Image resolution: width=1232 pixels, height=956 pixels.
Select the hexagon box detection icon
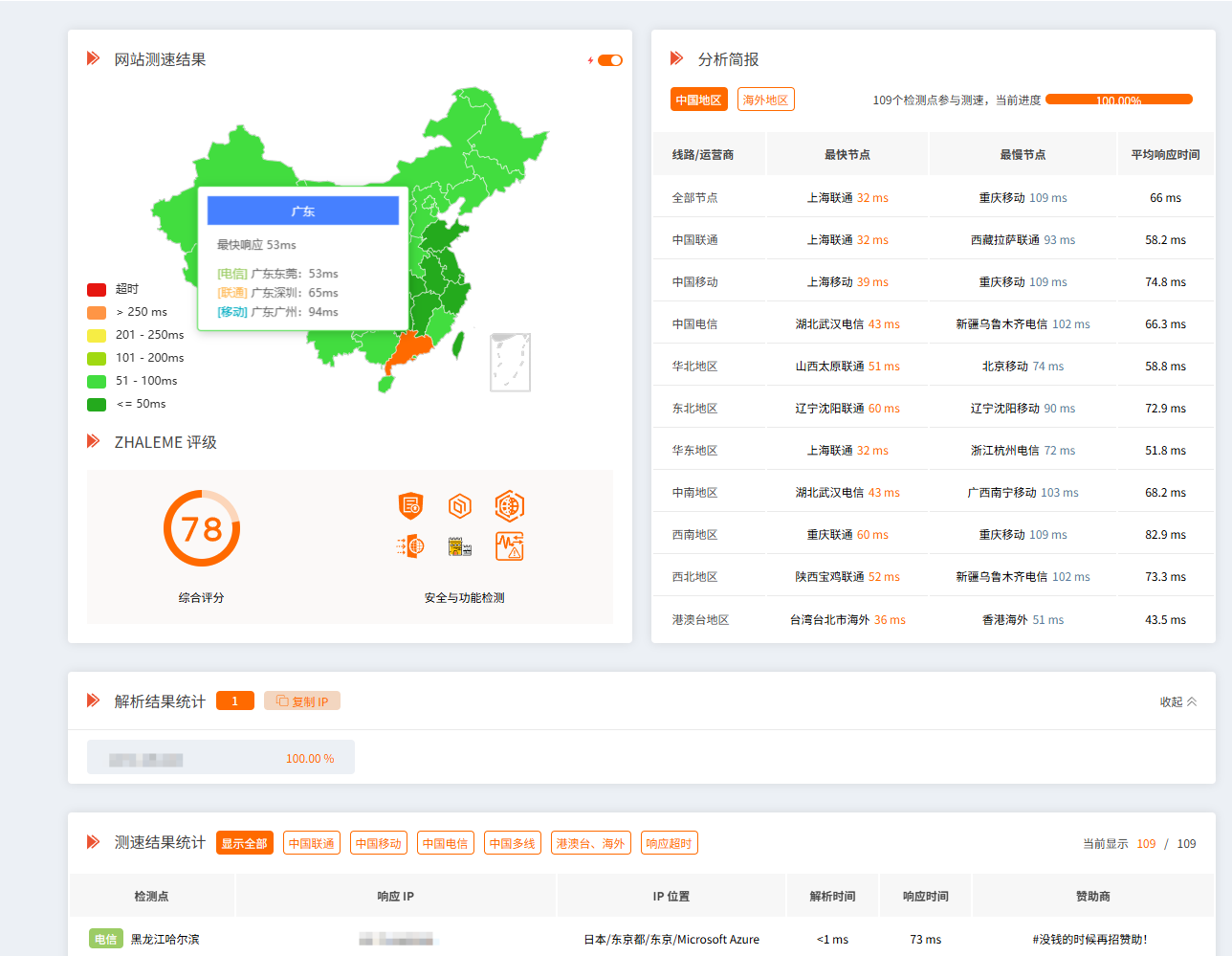click(x=460, y=505)
